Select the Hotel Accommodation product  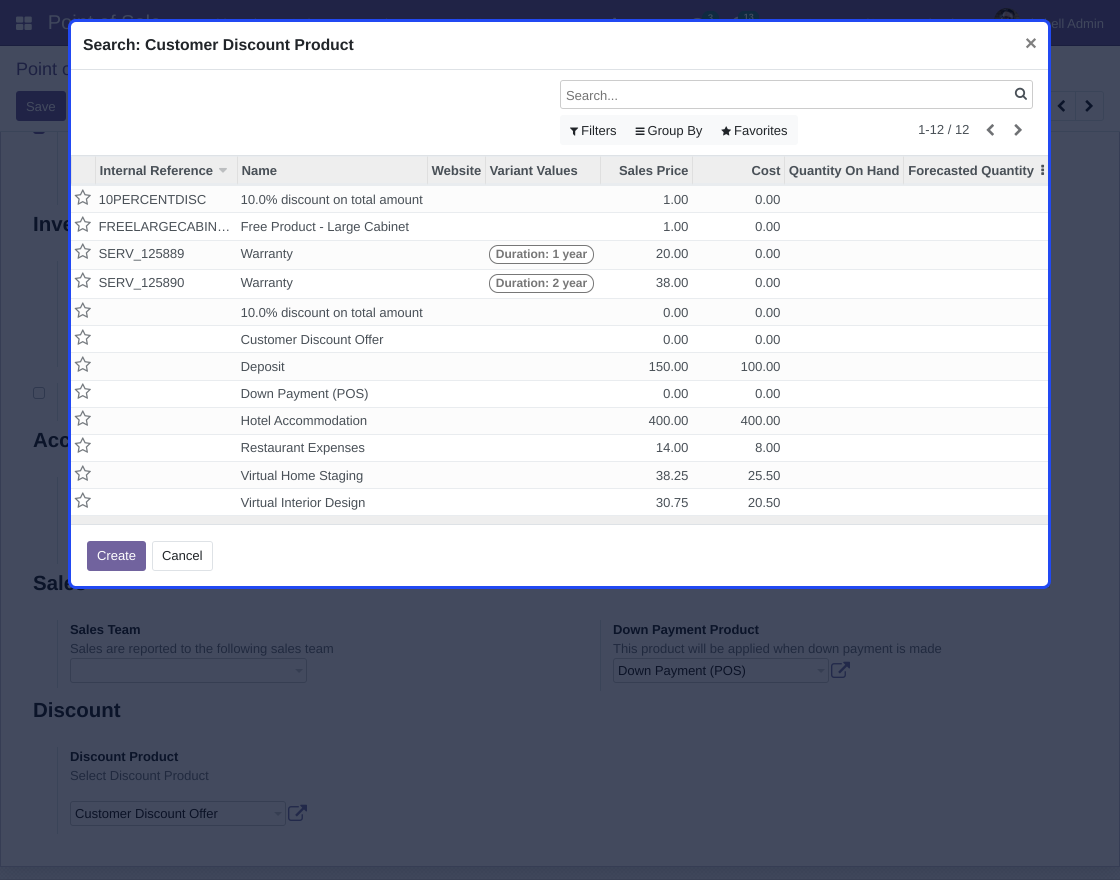304,421
